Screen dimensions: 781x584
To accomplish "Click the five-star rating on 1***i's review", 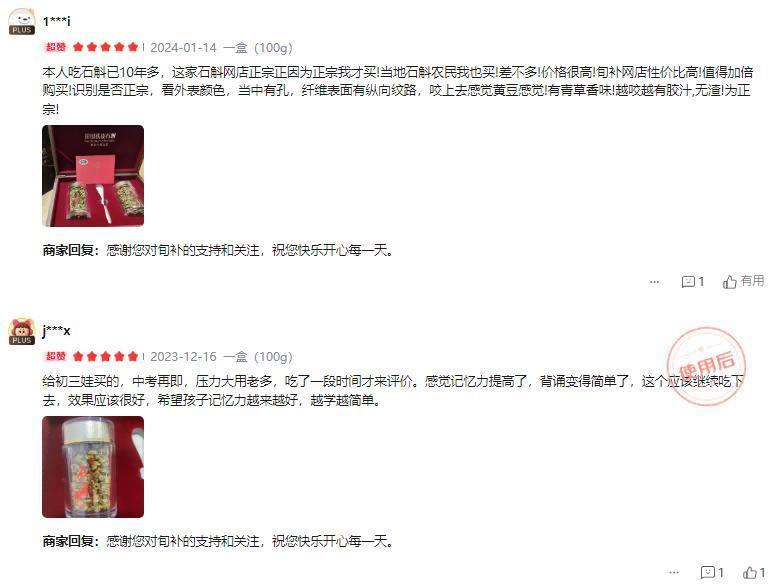I will pos(105,47).
